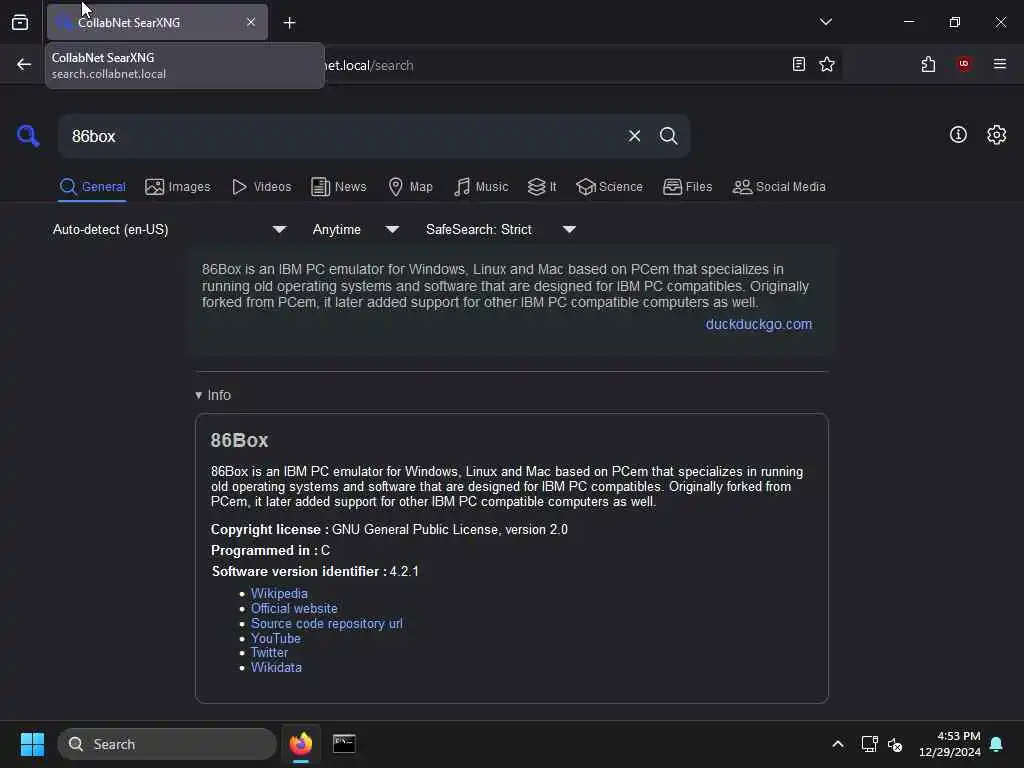Open the Twitter link
This screenshot has width=1024, height=768.
[269, 652]
